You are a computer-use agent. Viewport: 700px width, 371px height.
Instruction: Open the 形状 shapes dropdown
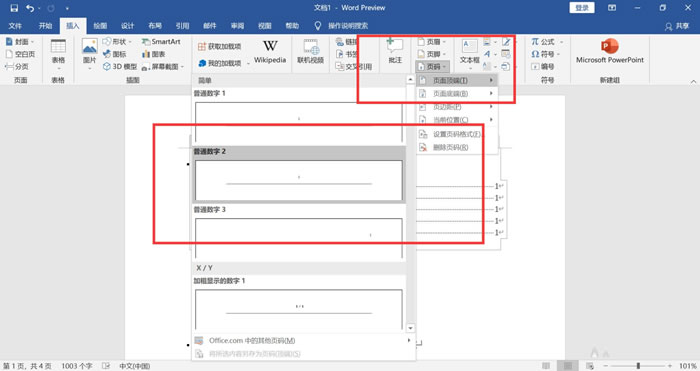117,42
